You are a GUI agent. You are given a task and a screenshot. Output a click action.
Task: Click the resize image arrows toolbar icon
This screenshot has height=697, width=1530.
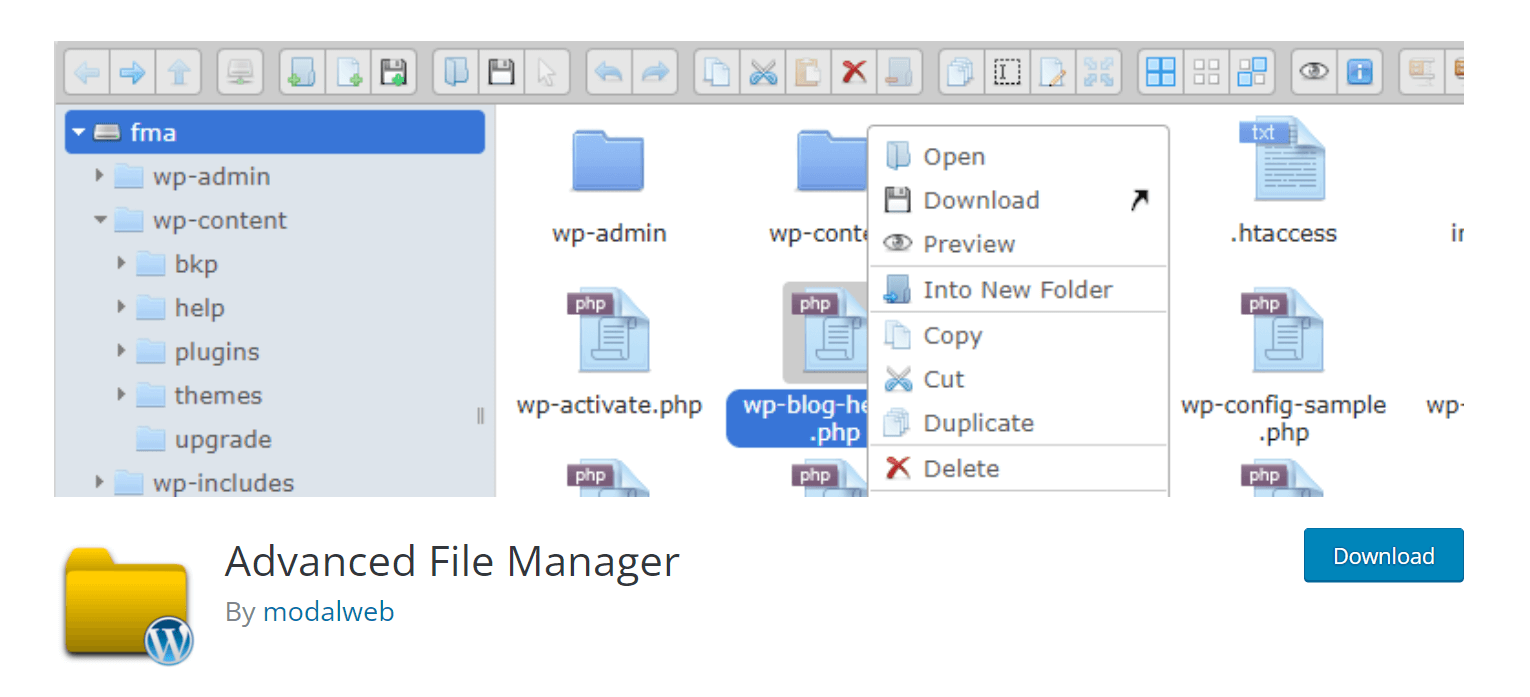[1099, 72]
